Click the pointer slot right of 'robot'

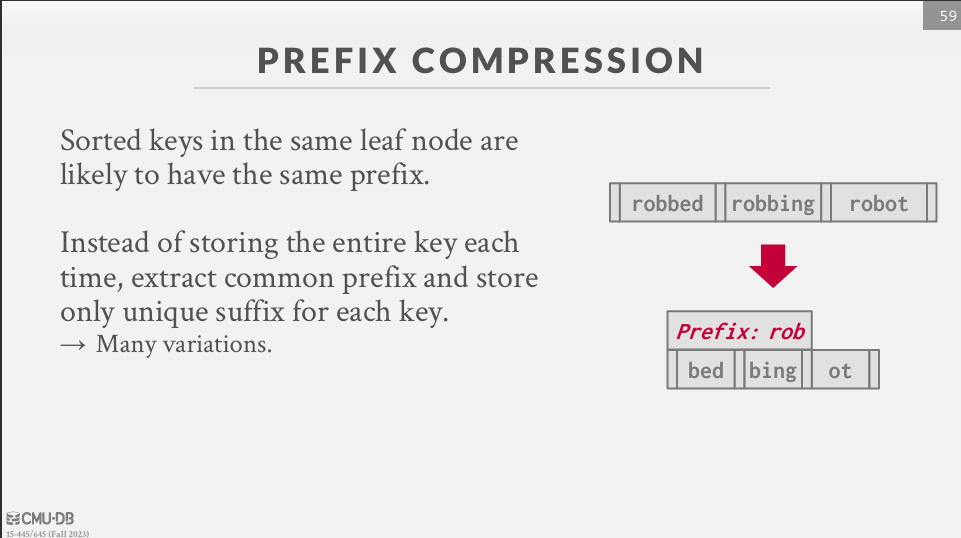click(932, 203)
